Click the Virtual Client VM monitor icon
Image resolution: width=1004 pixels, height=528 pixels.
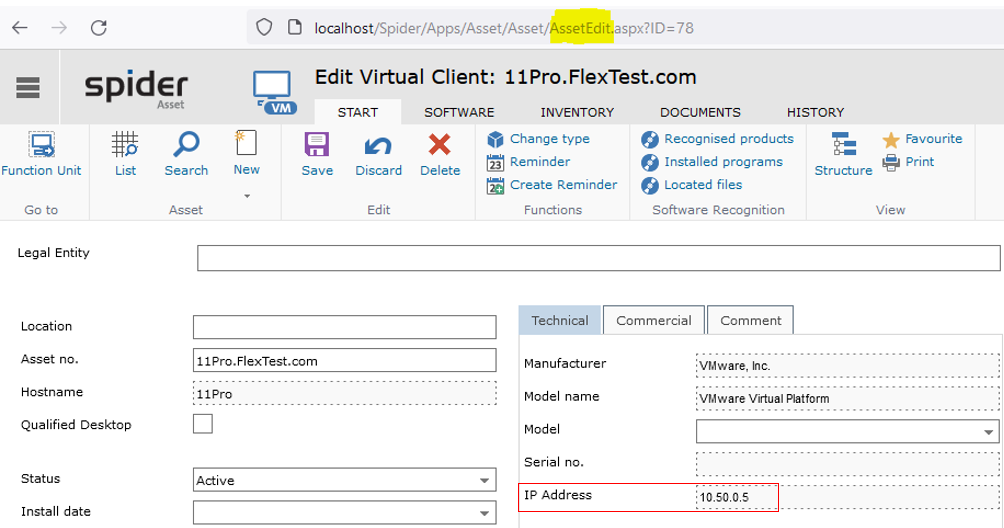[x=274, y=92]
